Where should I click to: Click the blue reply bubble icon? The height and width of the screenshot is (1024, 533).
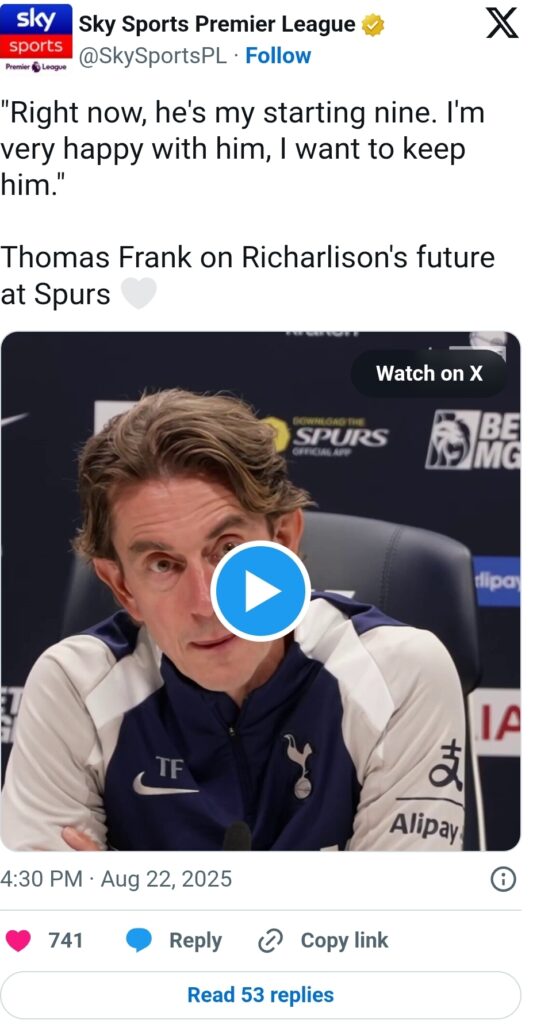click(x=138, y=940)
